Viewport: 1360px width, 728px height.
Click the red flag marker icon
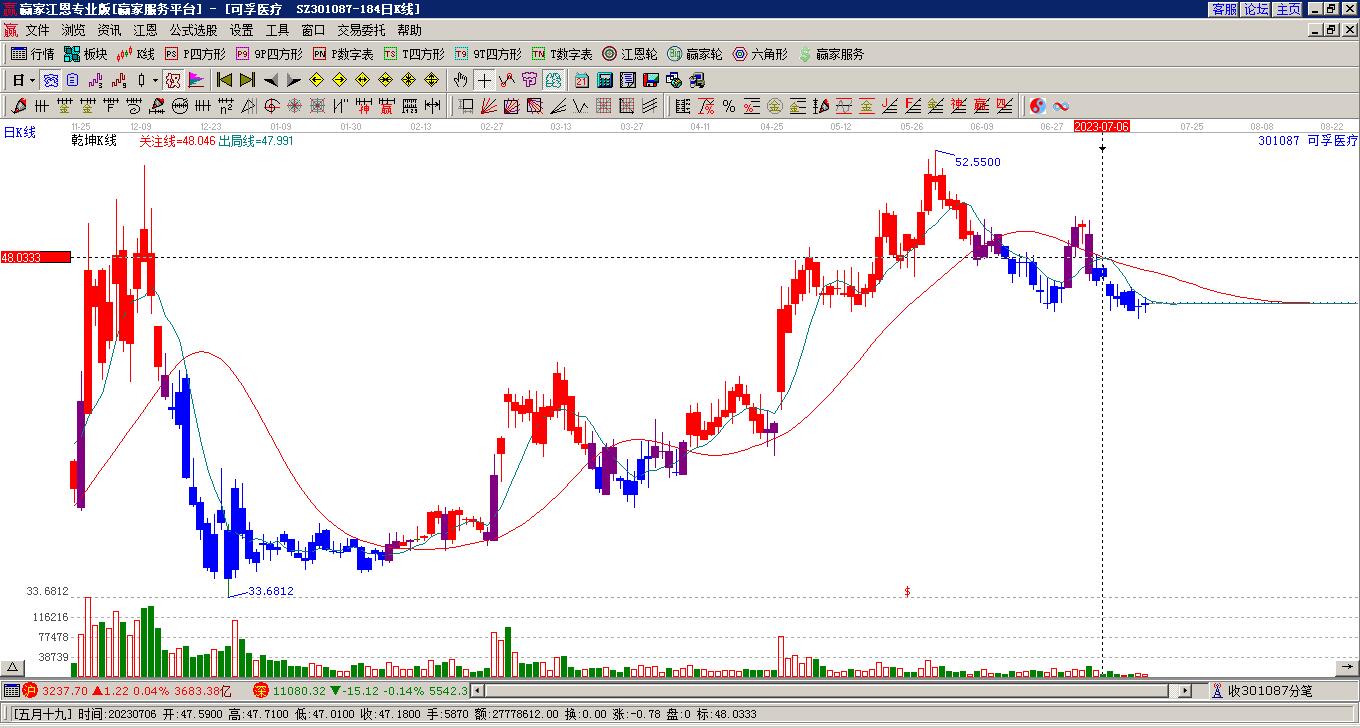tap(196, 80)
